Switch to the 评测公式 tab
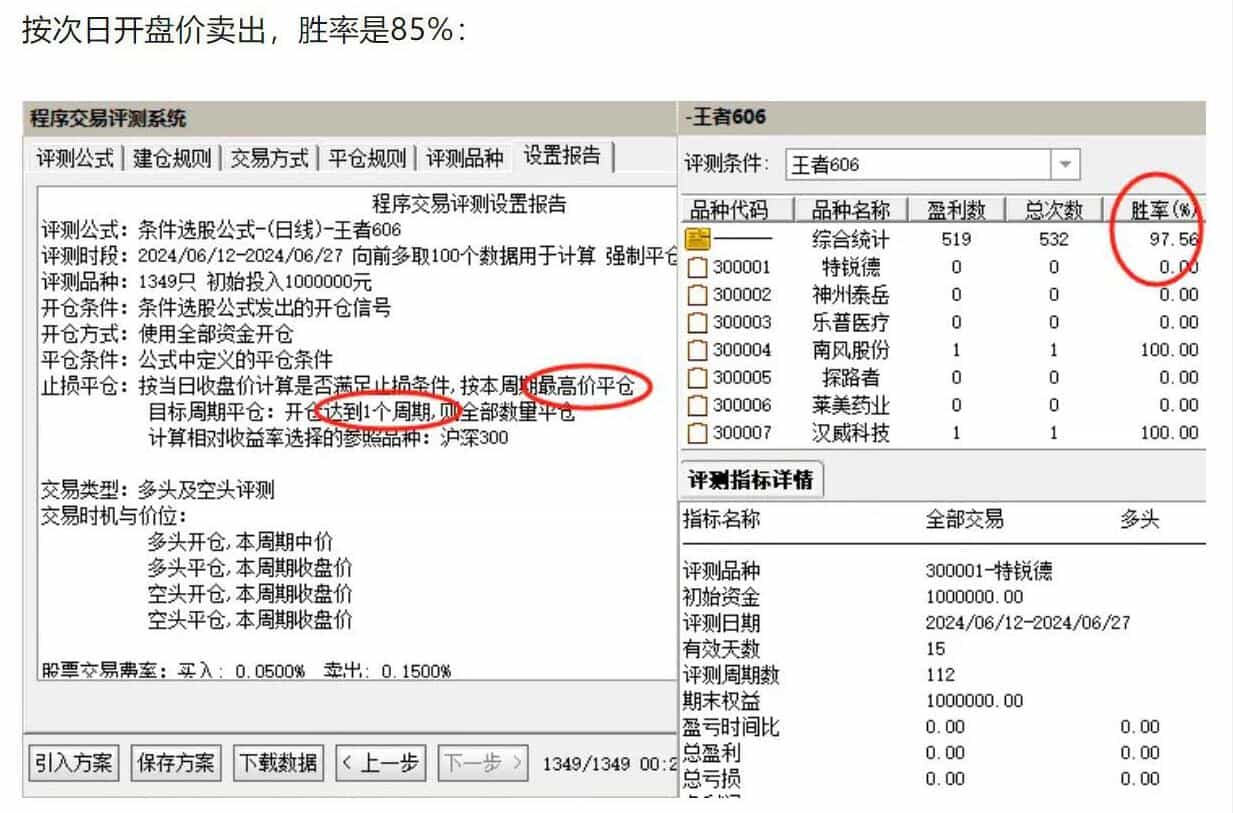 tap(75, 158)
